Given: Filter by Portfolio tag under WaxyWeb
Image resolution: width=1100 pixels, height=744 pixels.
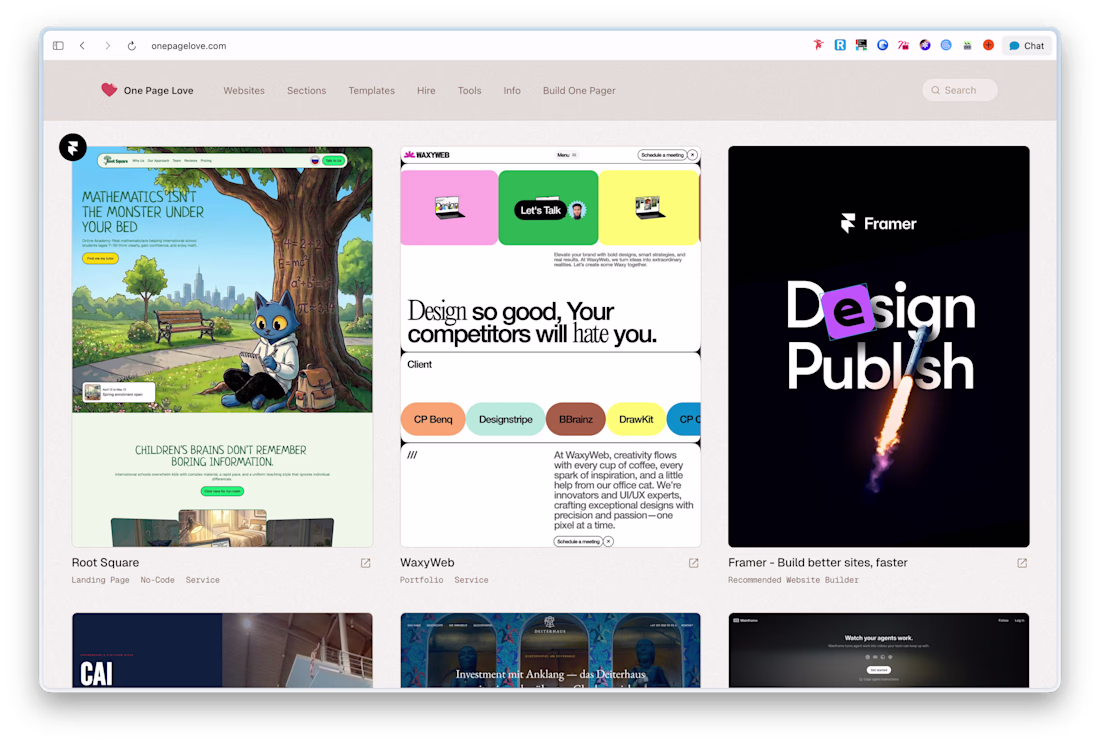Looking at the screenshot, I should click(422, 580).
